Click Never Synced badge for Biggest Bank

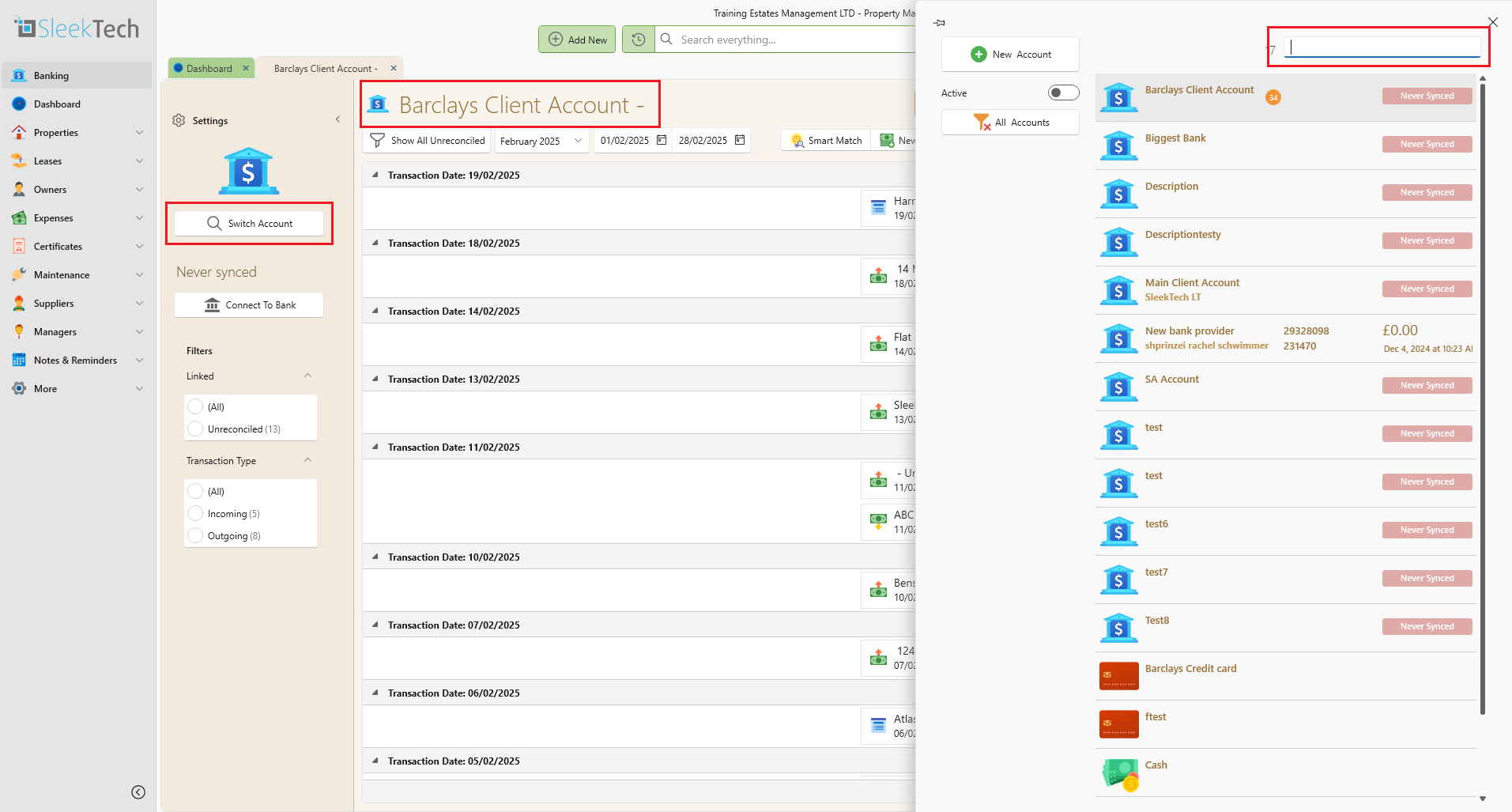tap(1427, 144)
